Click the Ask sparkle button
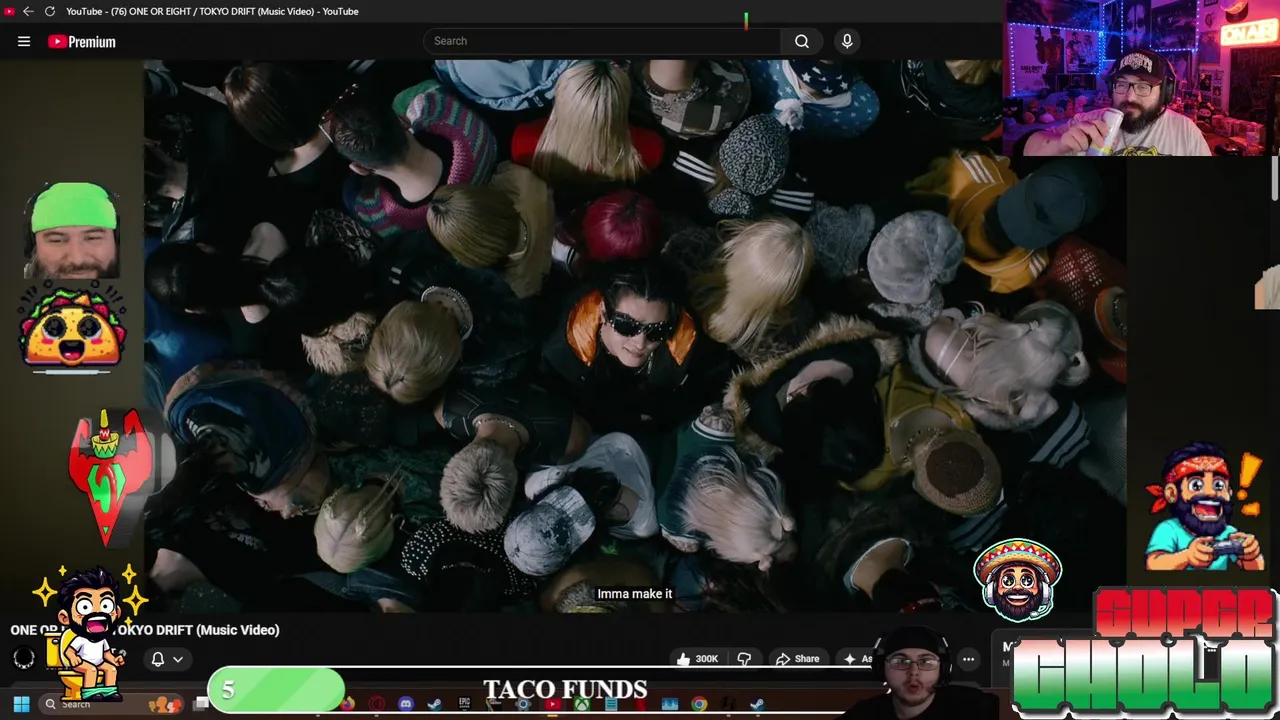The image size is (1280, 720). coord(857,659)
